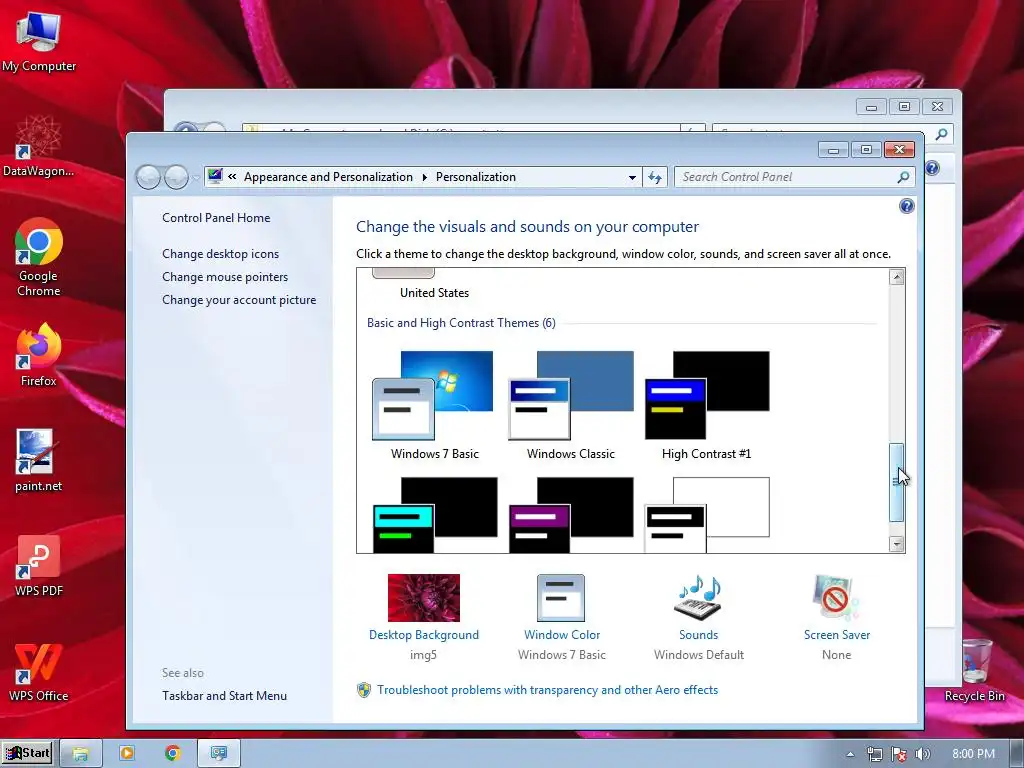Open Chrome from the taskbar
This screenshot has width=1024, height=768.
click(x=172, y=753)
